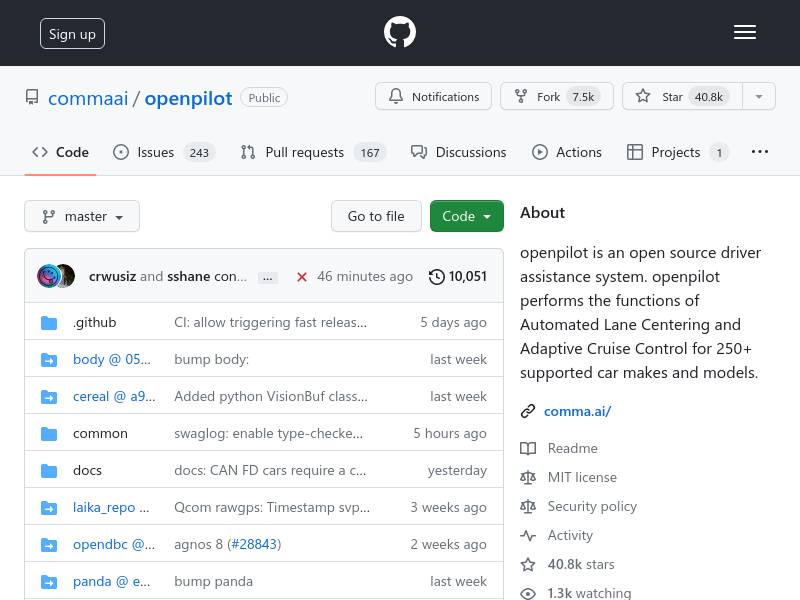800x600 pixels.
Task: Click the docs folder icon
Action: pos(49,470)
